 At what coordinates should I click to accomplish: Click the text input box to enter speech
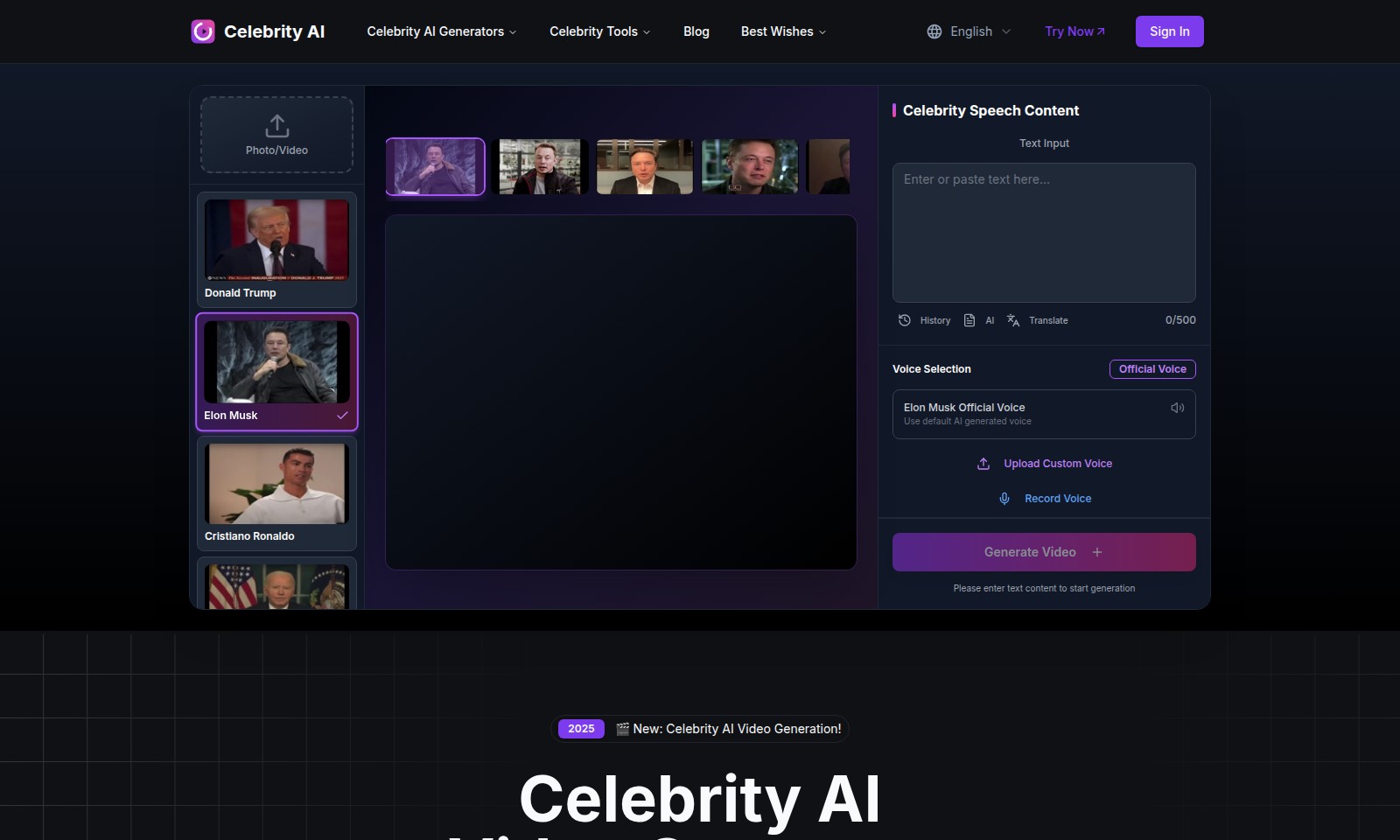(1044, 233)
